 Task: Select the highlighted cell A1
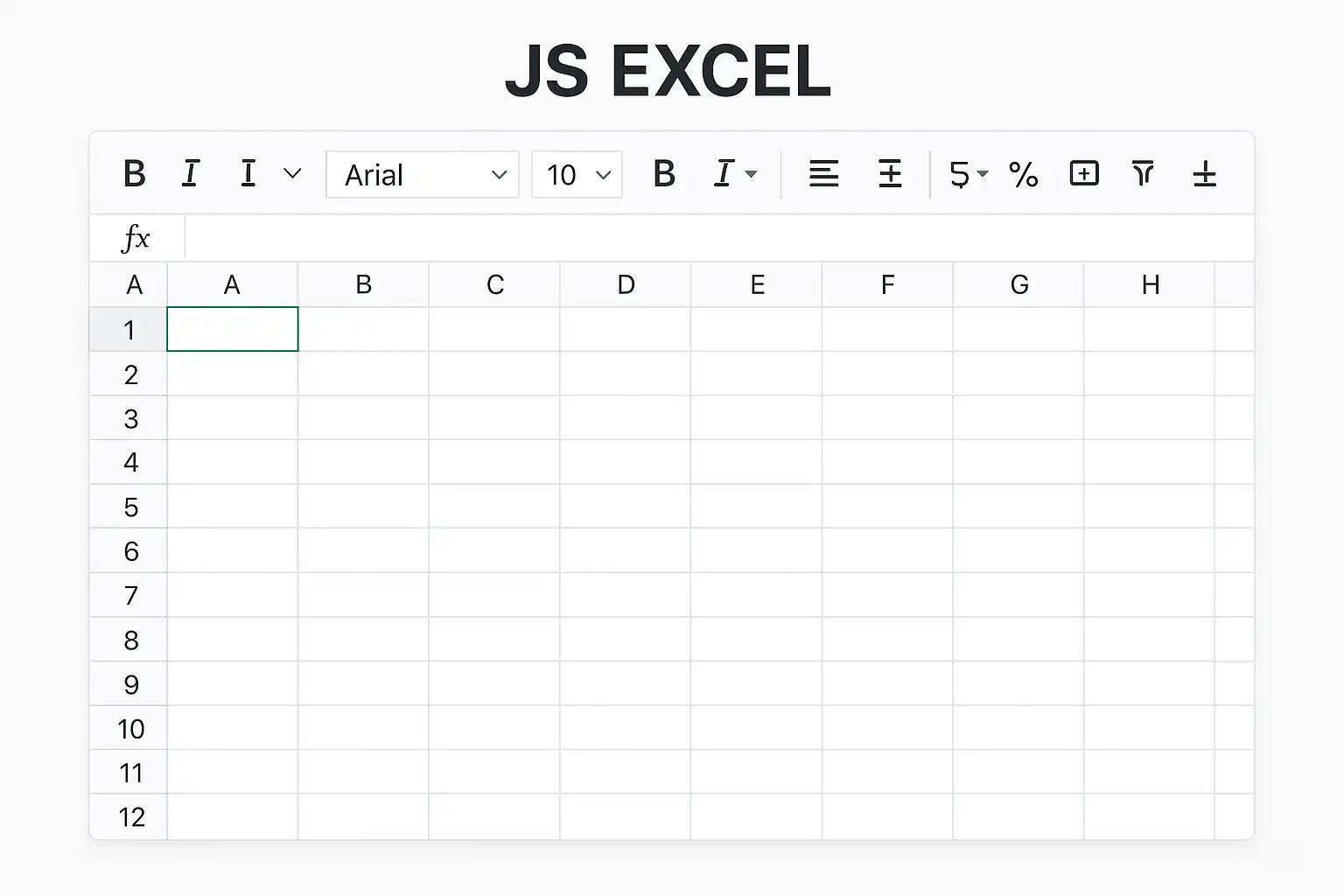tap(233, 329)
